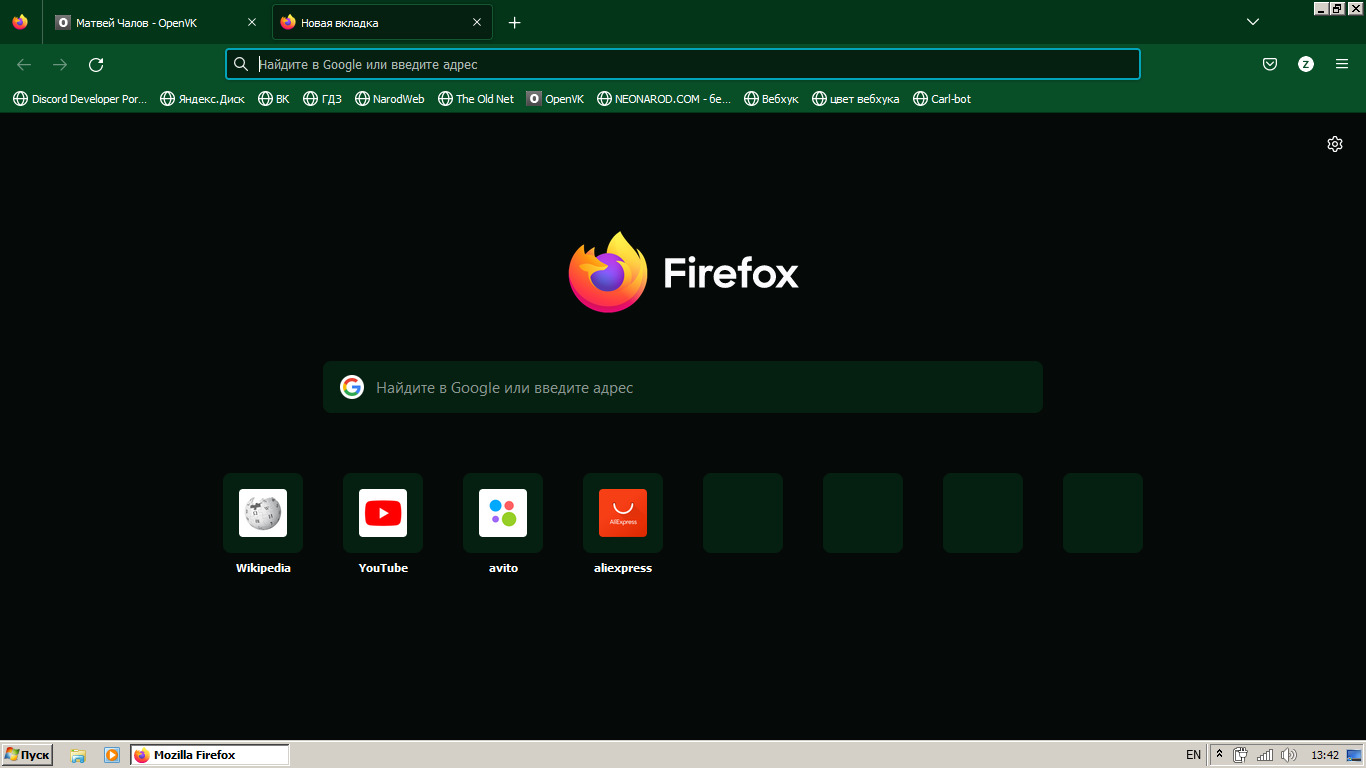Close the Новая вкладка tab
The image size is (1366, 768).
pyautogui.click(x=477, y=22)
